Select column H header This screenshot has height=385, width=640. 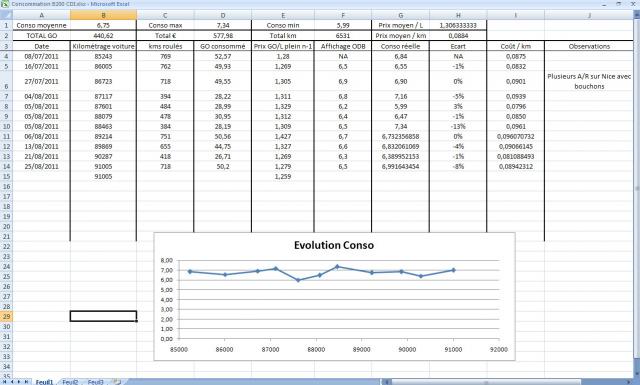(458, 15)
